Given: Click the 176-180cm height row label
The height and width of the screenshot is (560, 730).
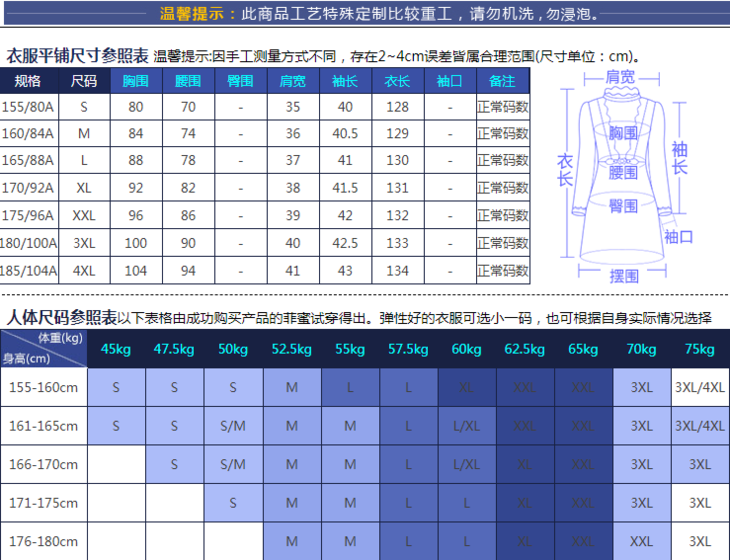Looking at the screenshot, I should [42, 541].
